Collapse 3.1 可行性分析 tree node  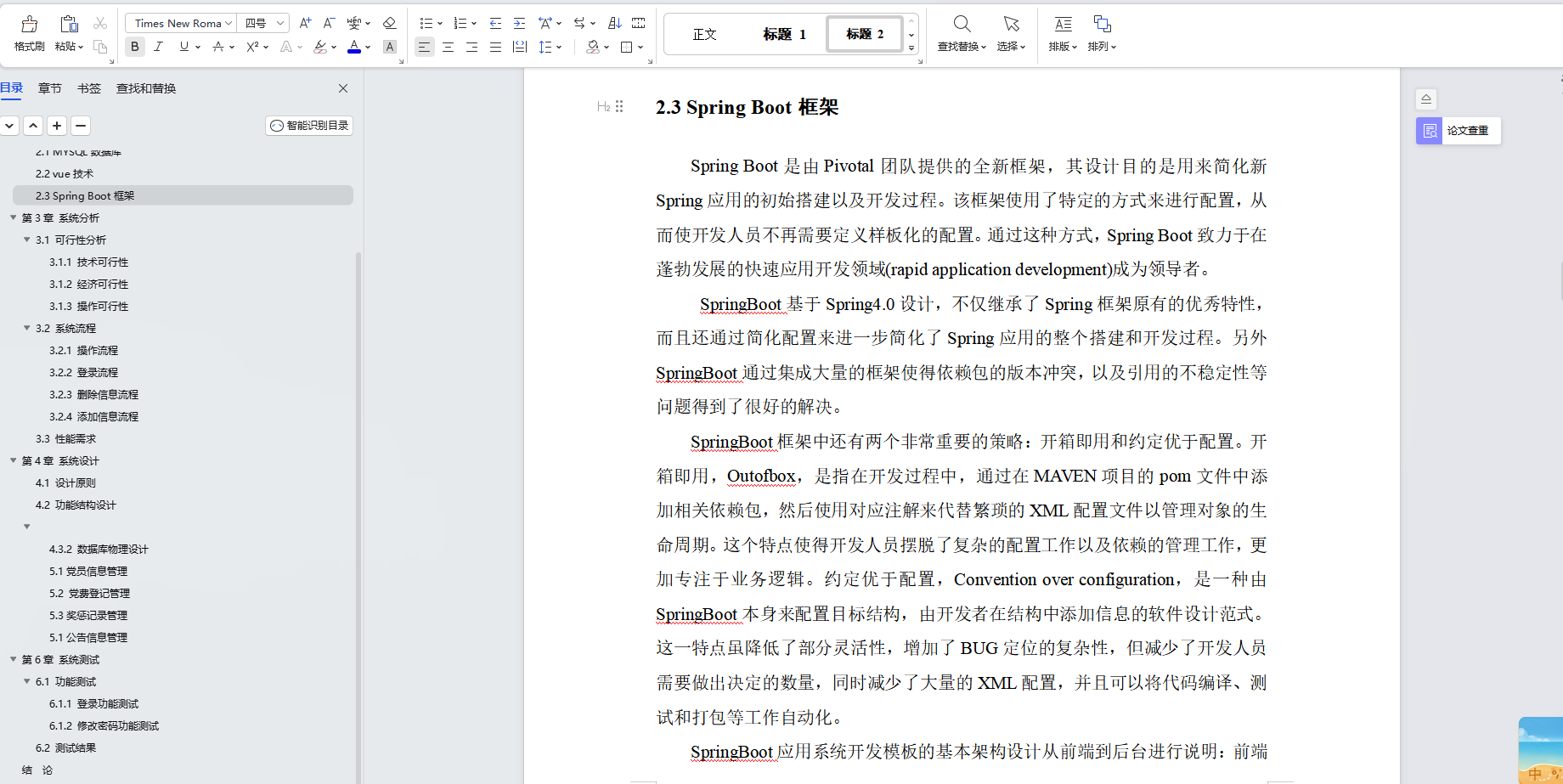[x=27, y=240]
